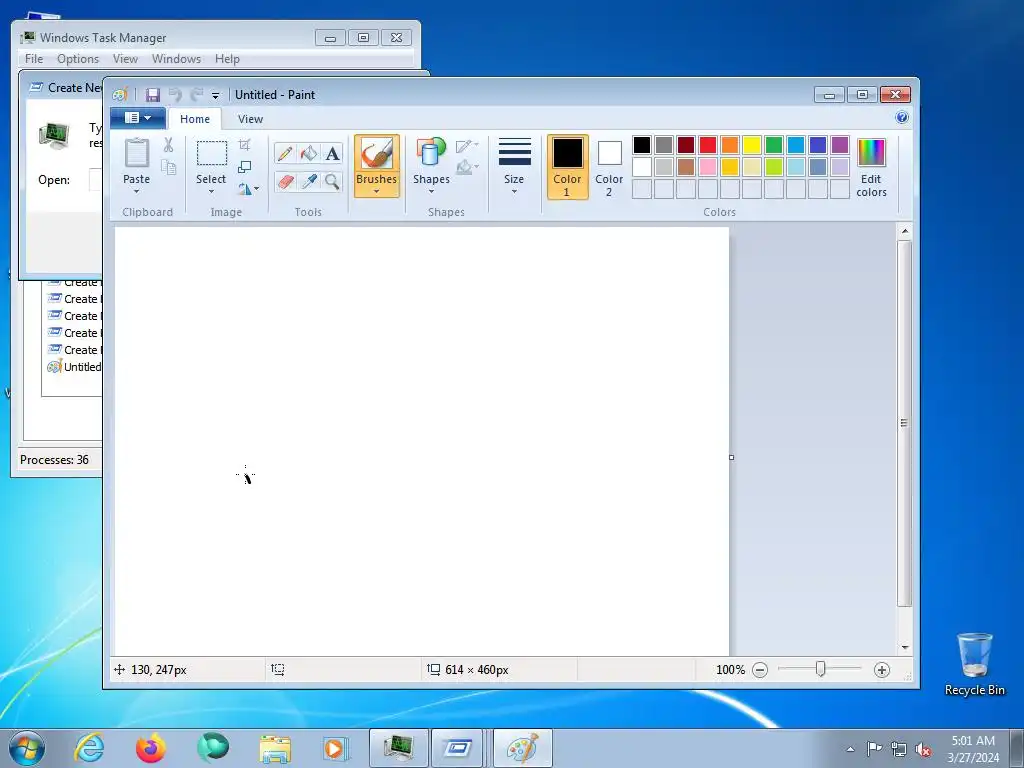
Task: Select the Pencil tool in Paint
Action: (x=285, y=153)
